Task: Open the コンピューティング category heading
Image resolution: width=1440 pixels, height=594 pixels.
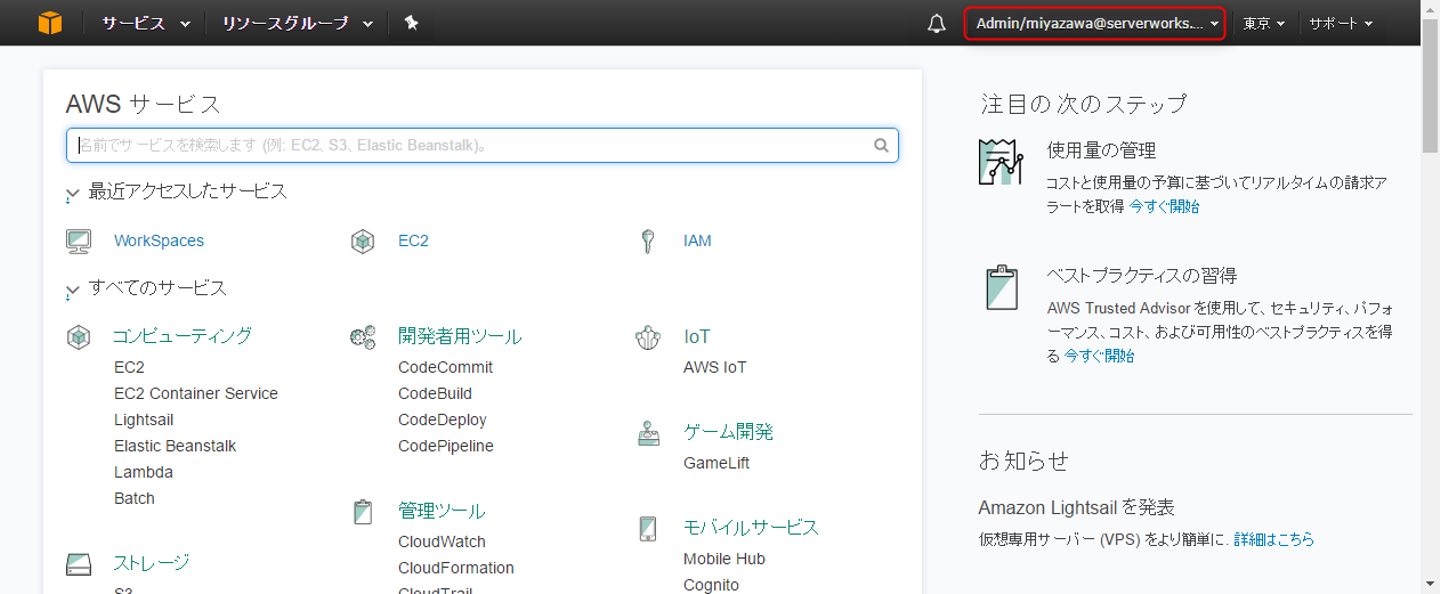Action: pos(182,336)
